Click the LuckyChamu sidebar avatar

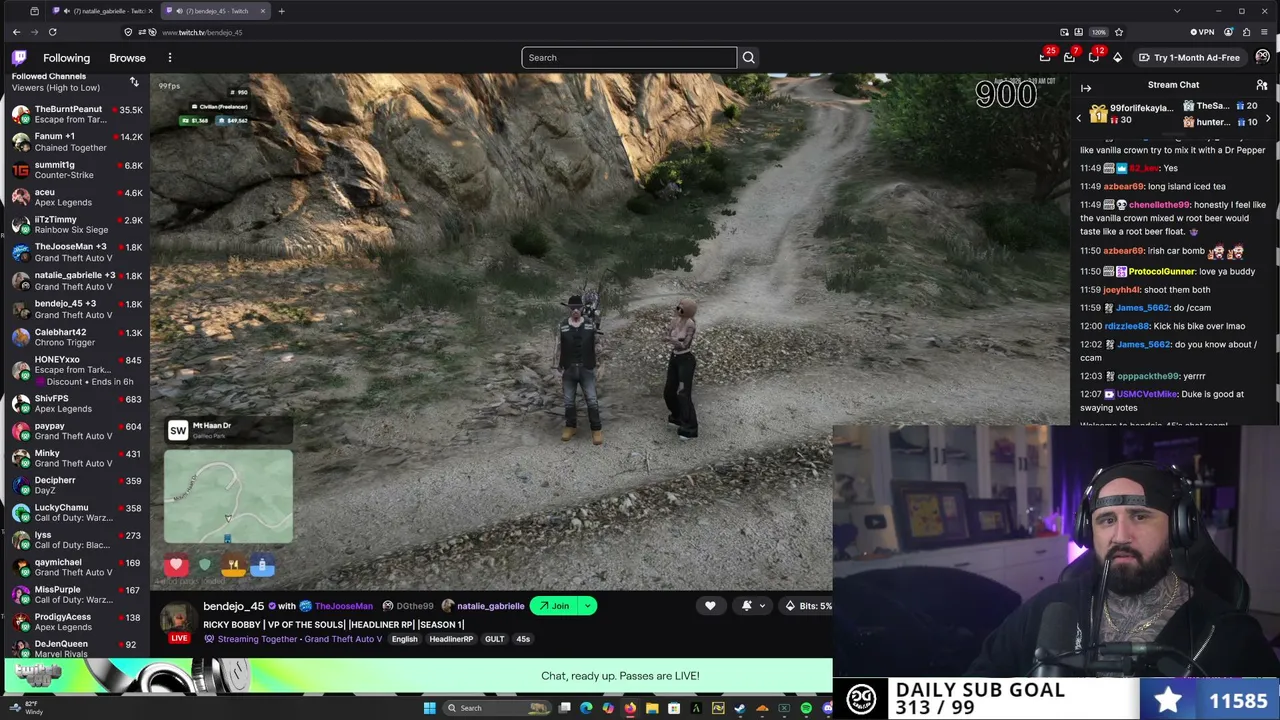coord(20,512)
